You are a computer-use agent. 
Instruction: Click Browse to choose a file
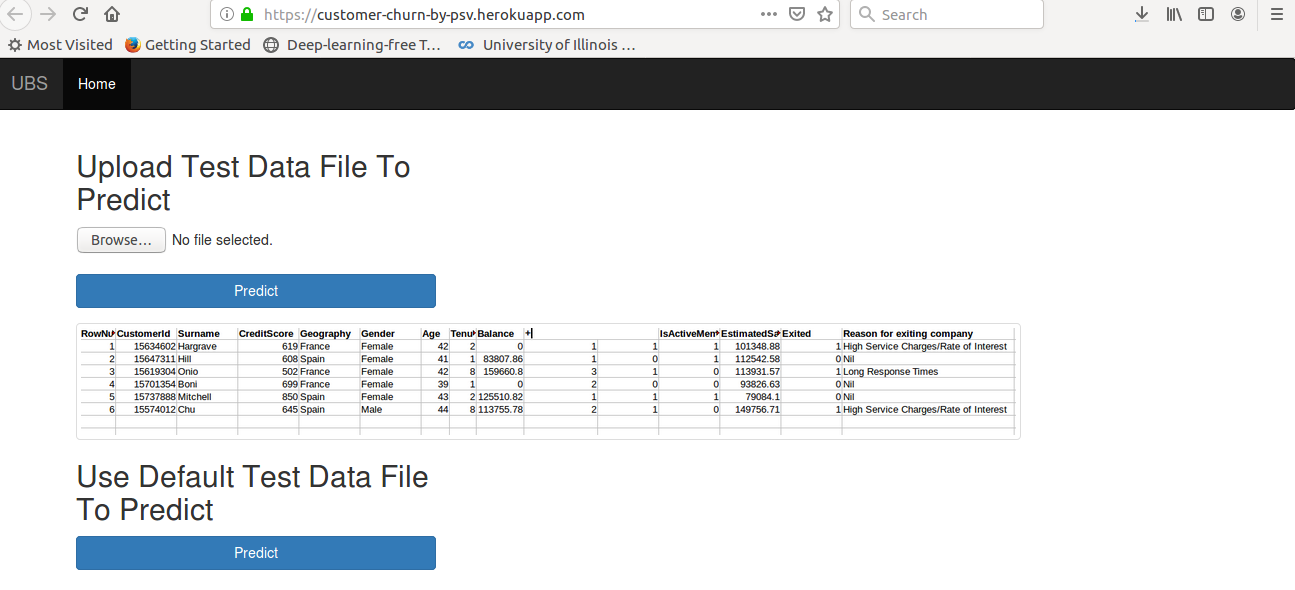pyautogui.click(x=120, y=240)
